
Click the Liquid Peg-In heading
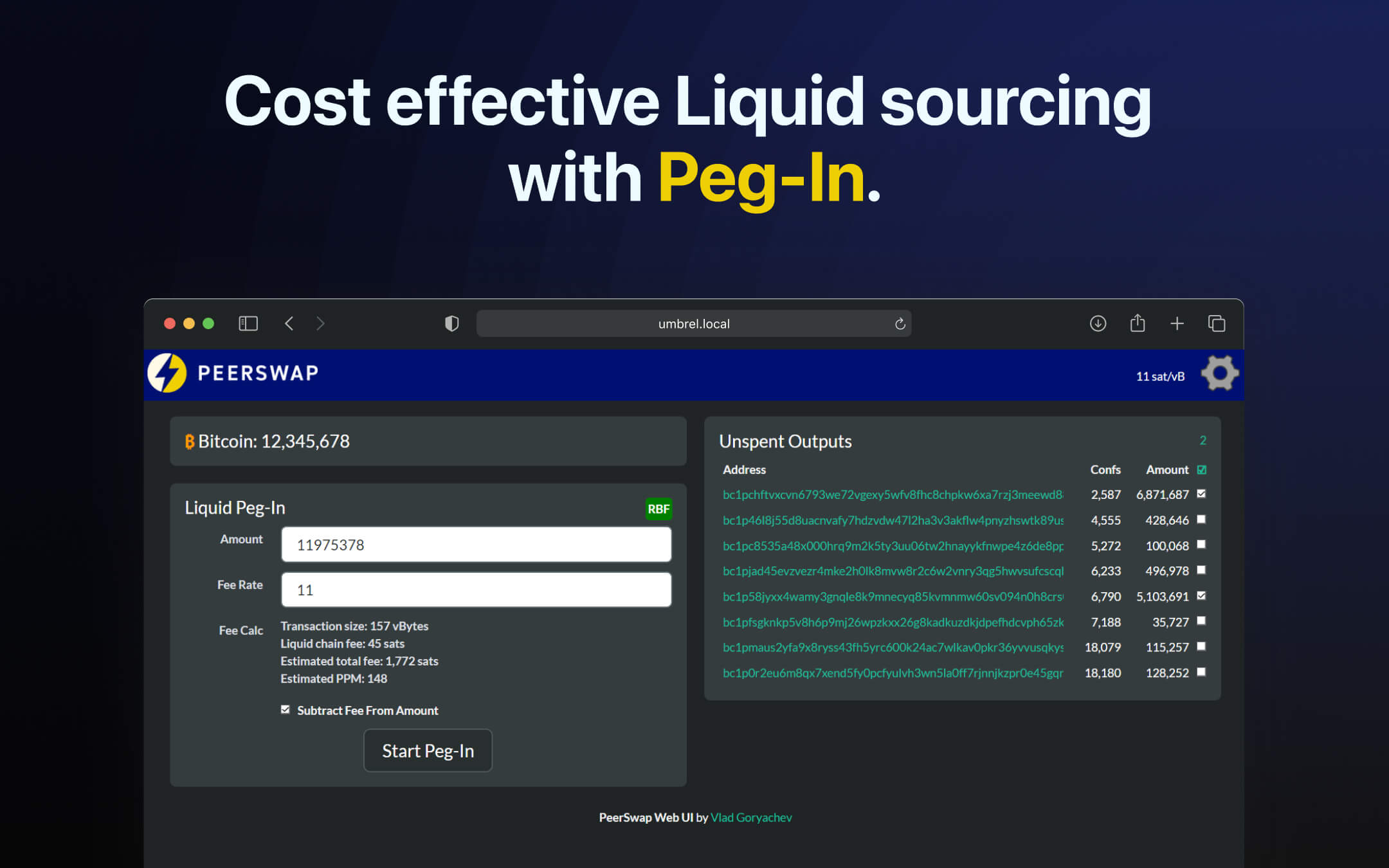pyautogui.click(x=235, y=508)
